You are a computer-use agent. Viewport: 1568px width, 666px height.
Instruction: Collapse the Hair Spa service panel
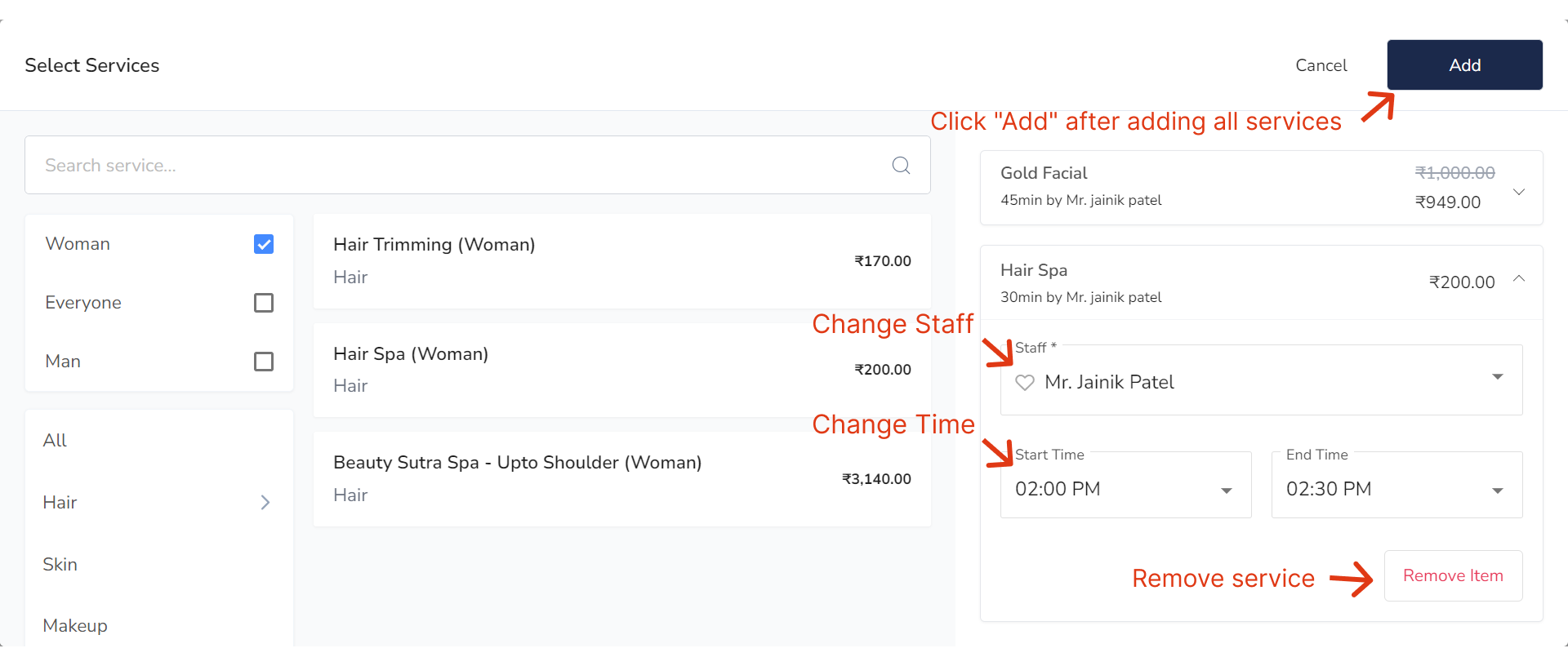(1519, 278)
